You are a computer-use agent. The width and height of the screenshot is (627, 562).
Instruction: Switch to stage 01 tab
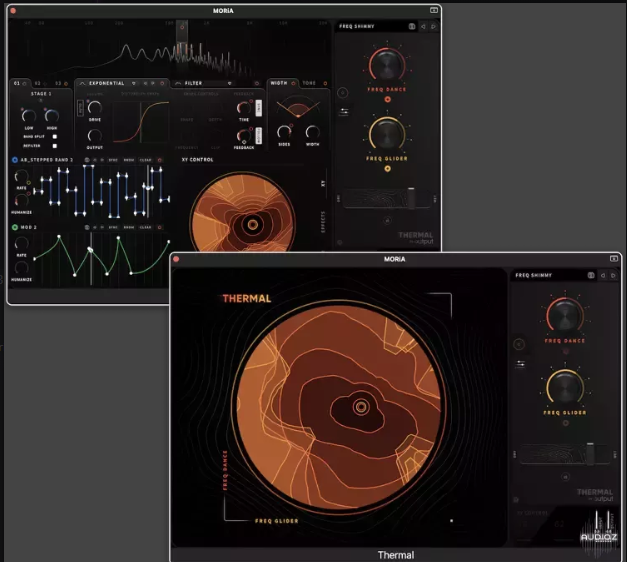(20, 83)
